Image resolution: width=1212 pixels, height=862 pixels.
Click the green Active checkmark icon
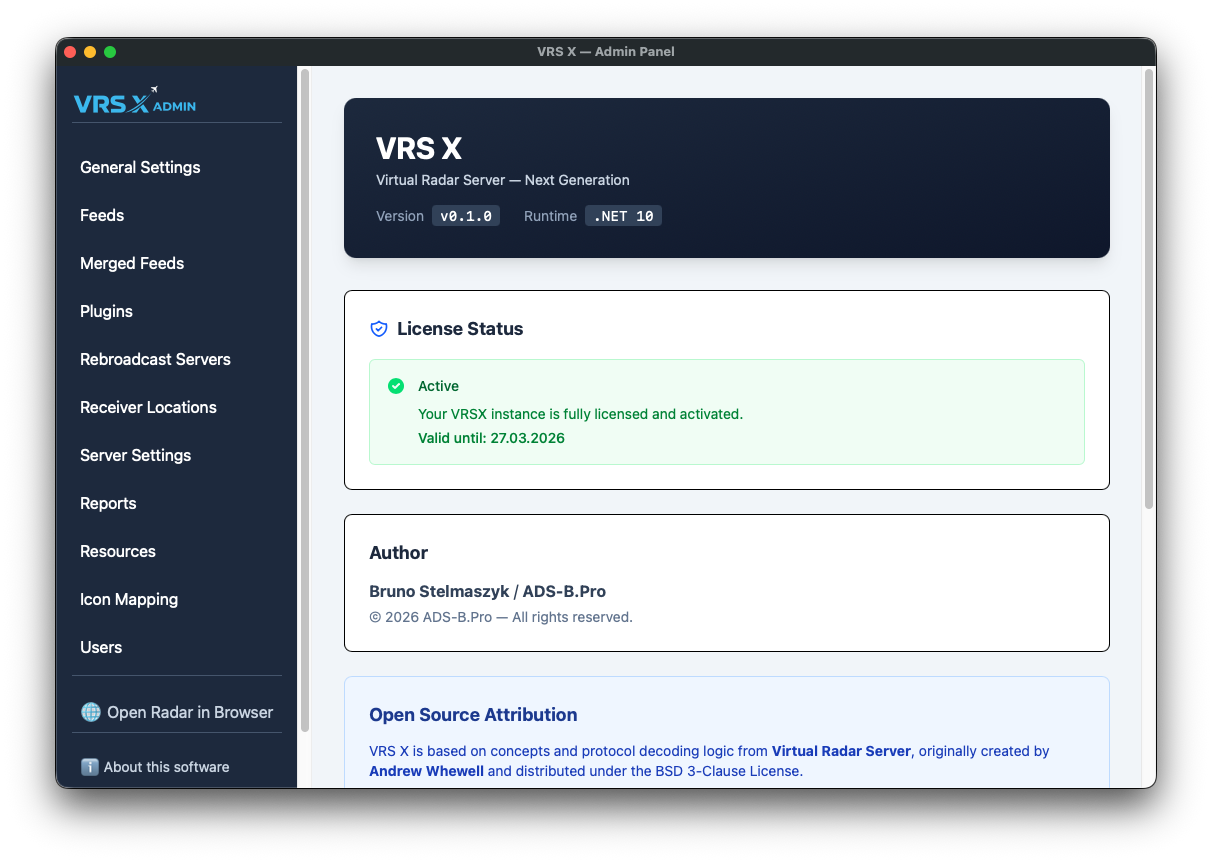396,386
